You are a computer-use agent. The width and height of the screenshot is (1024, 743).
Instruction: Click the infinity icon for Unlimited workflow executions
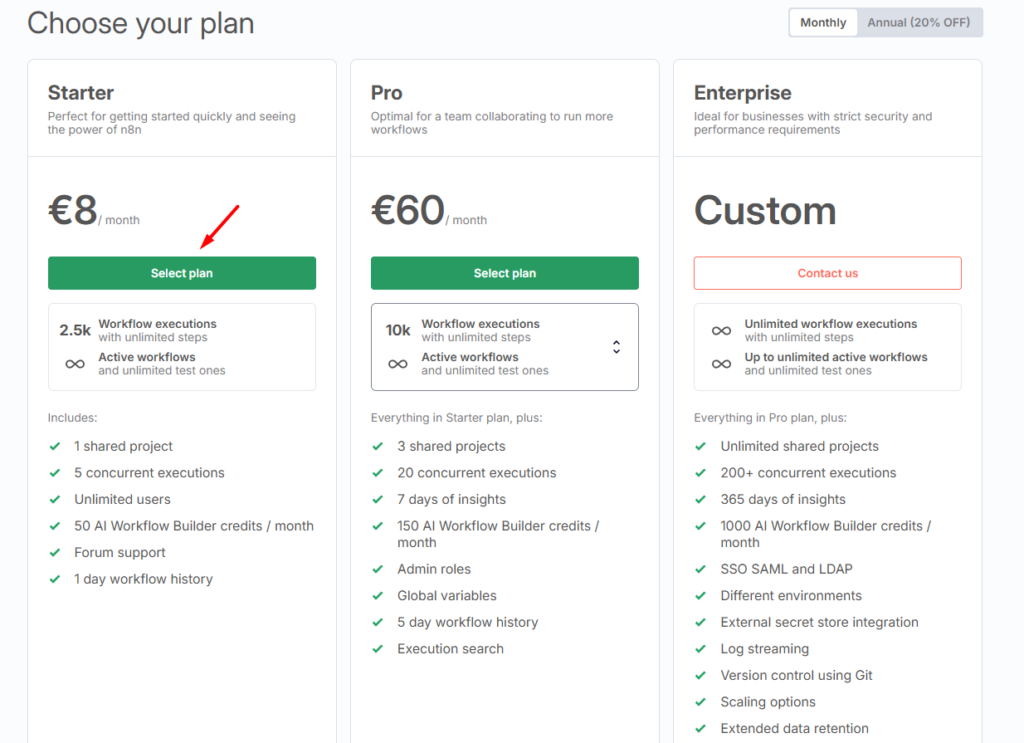(721, 331)
